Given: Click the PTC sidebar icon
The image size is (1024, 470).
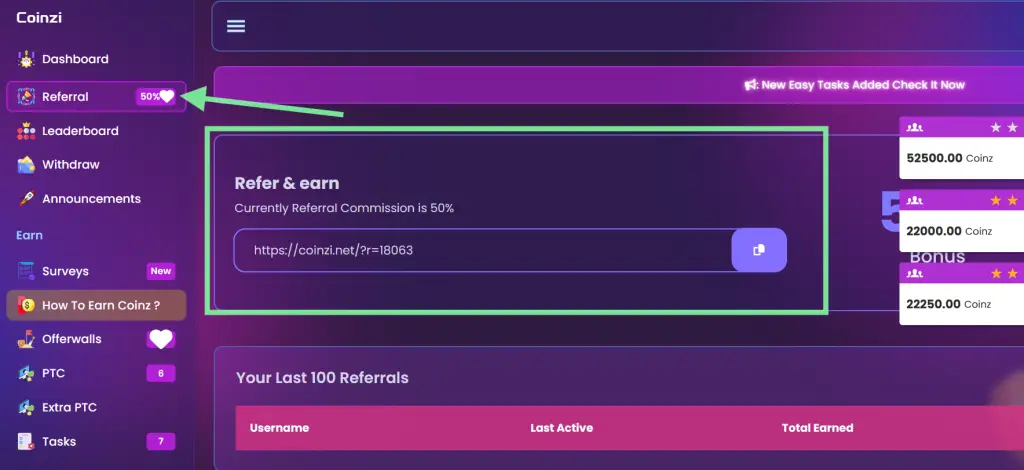Looking at the screenshot, I should click(x=27, y=373).
